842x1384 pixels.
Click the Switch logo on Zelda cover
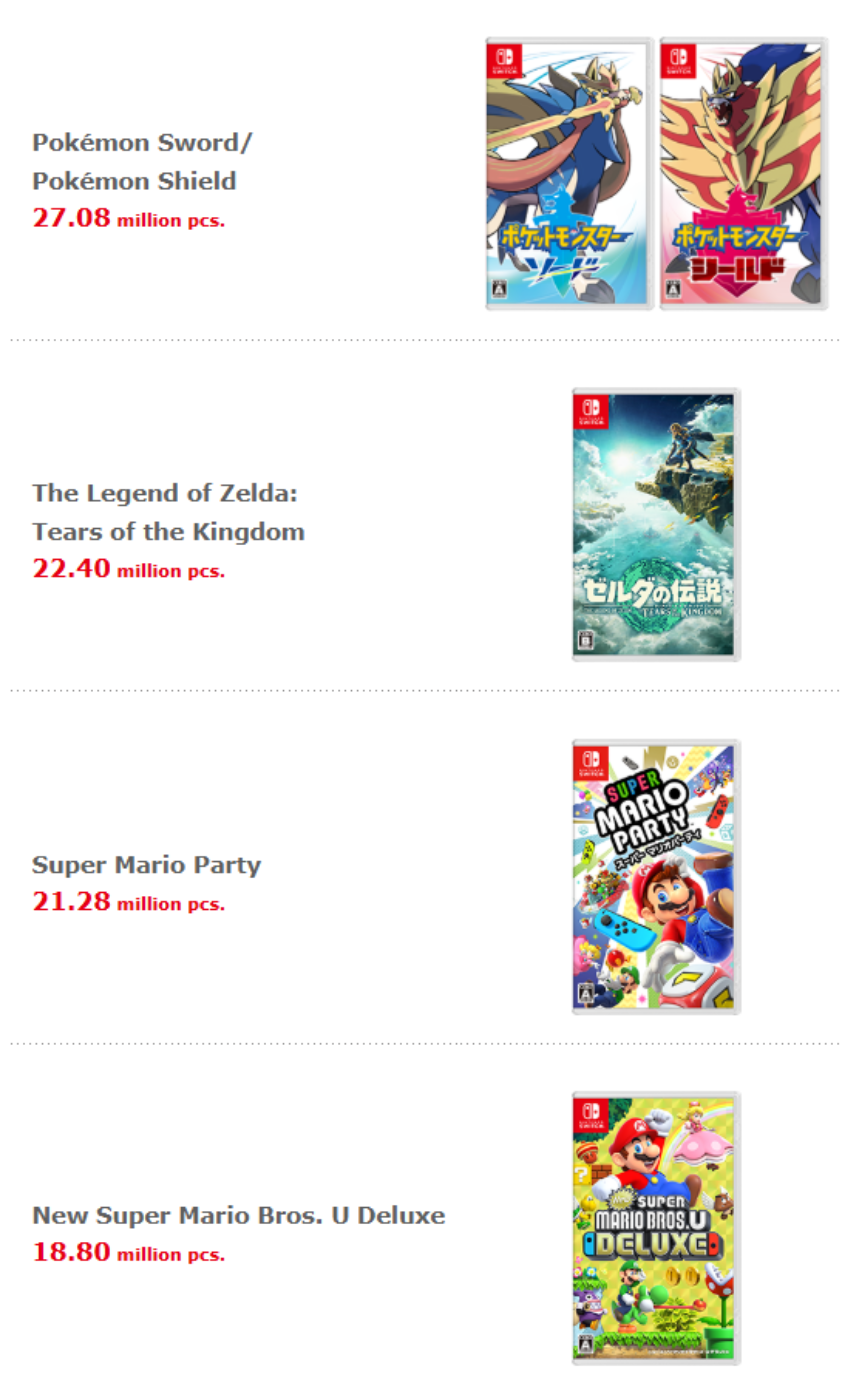click(587, 411)
